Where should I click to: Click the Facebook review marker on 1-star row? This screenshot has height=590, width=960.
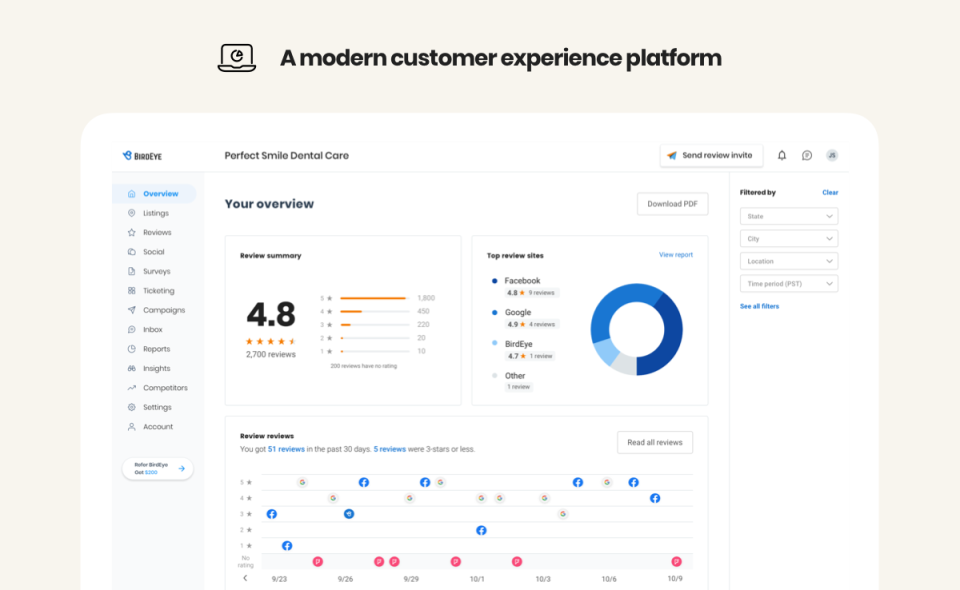click(x=287, y=546)
